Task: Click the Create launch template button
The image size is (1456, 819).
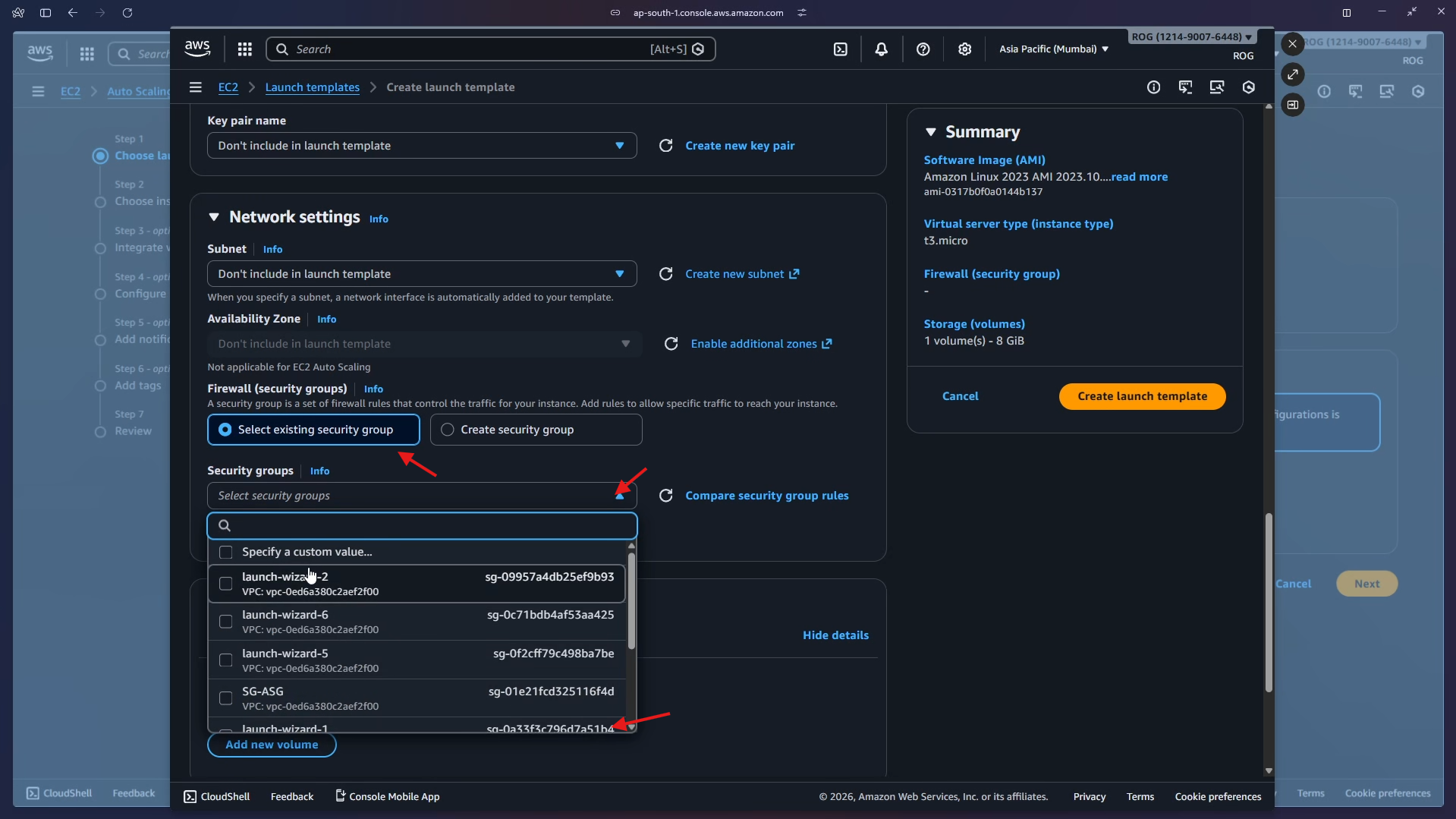Action: point(1141,395)
